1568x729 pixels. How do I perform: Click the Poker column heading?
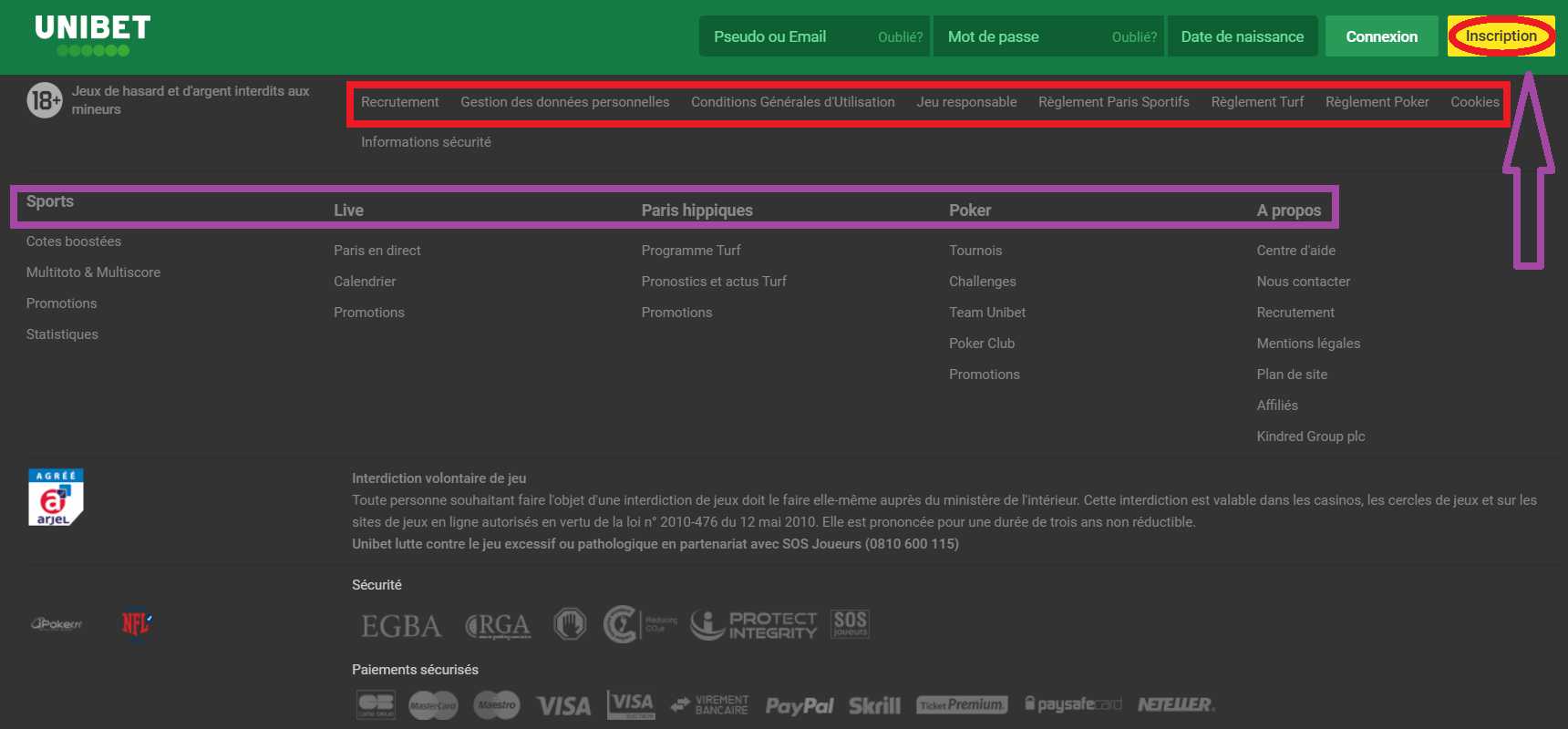pyautogui.click(x=970, y=210)
